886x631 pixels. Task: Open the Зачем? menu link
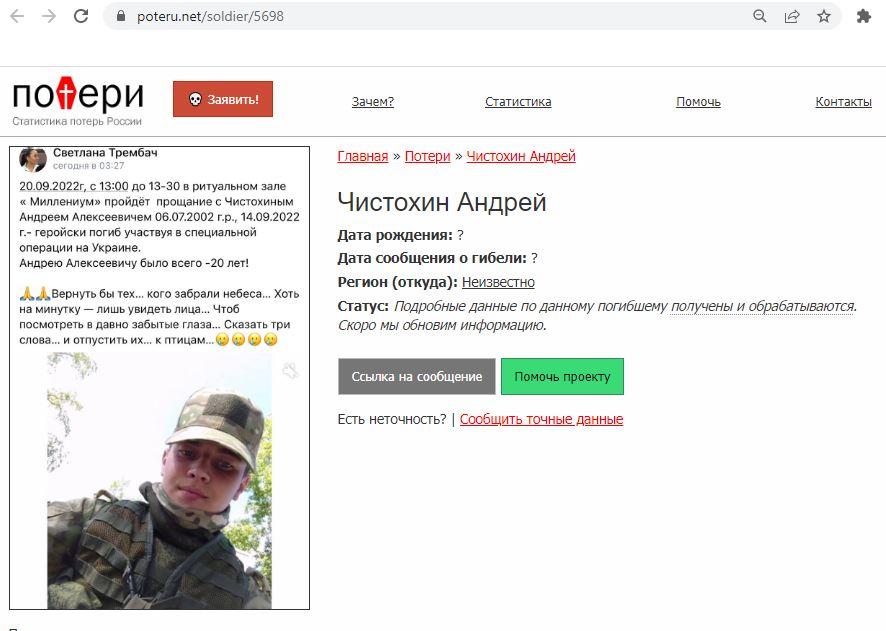click(x=372, y=102)
